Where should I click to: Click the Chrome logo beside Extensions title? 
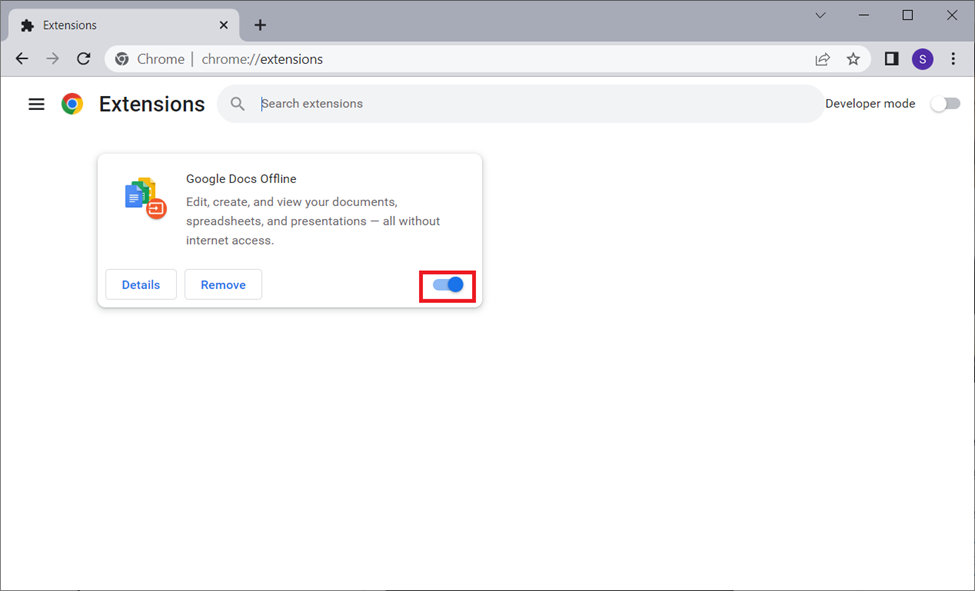tap(72, 104)
